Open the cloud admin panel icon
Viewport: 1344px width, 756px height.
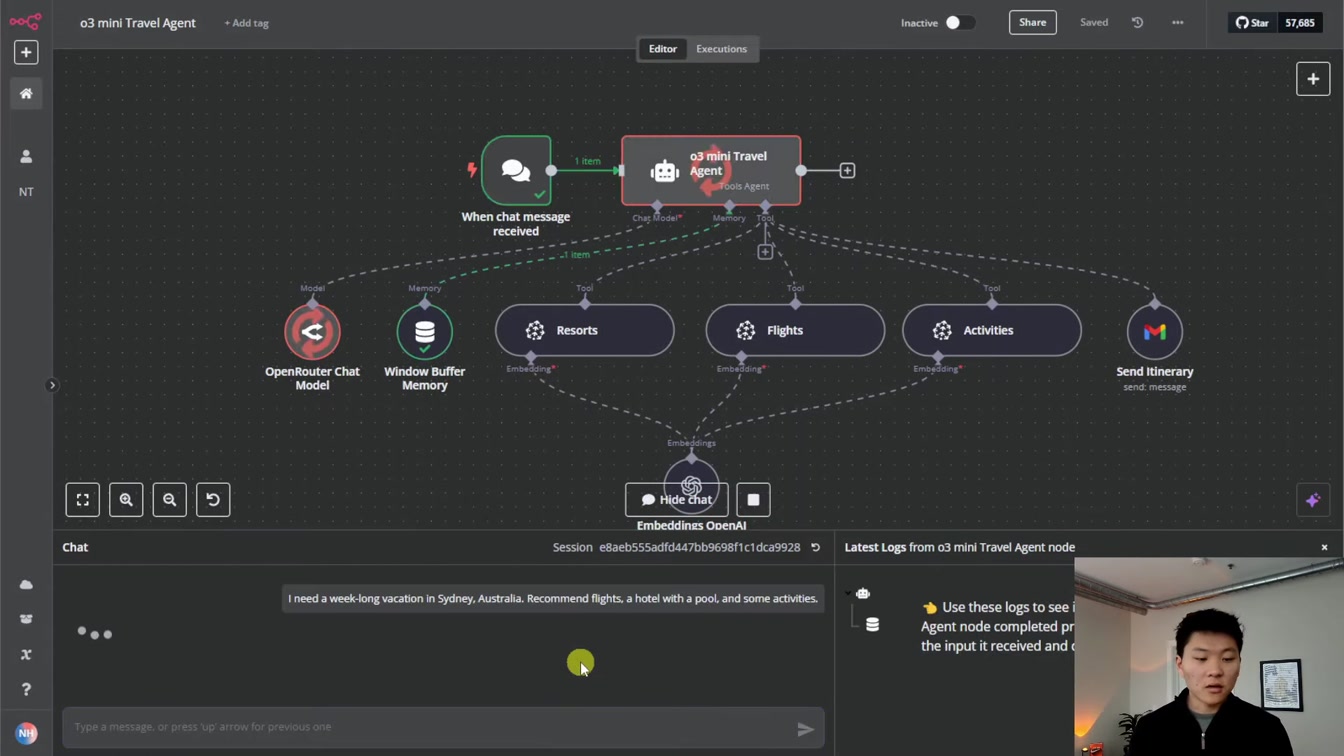pyautogui.click(x=26, y=584)
